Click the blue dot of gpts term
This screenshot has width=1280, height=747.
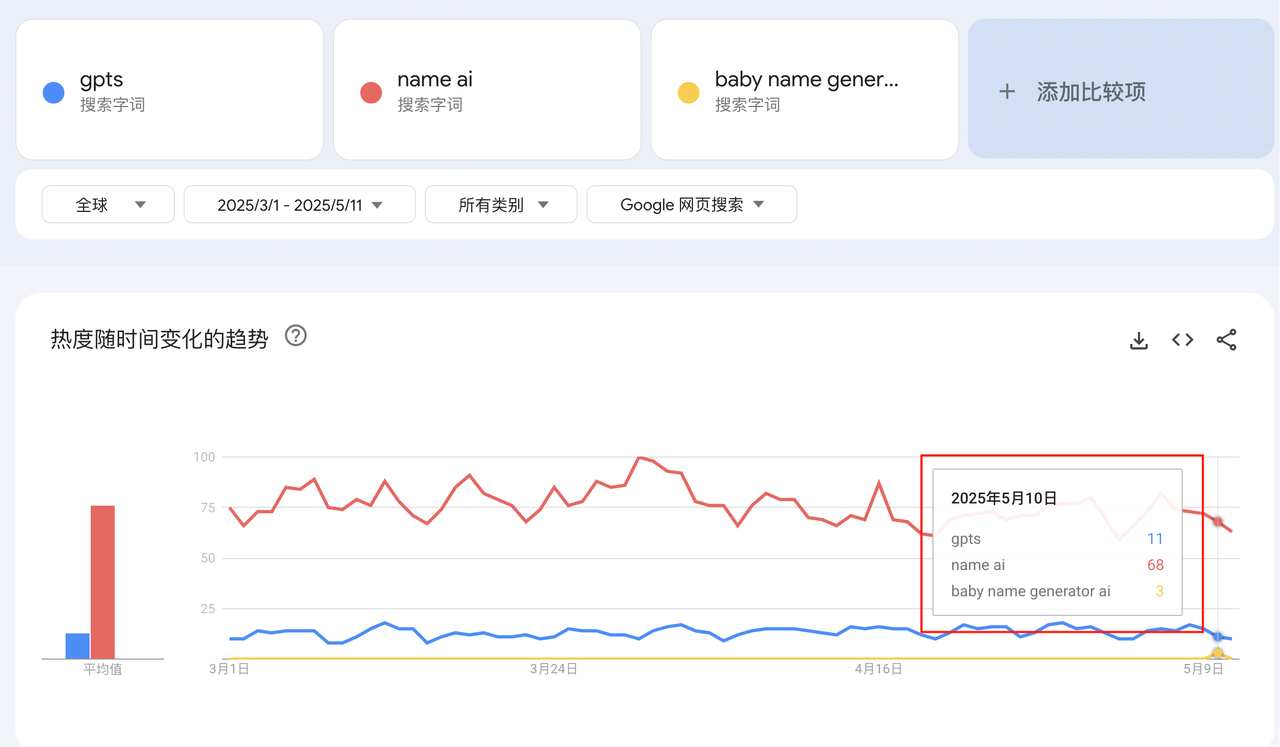[54, 92]
